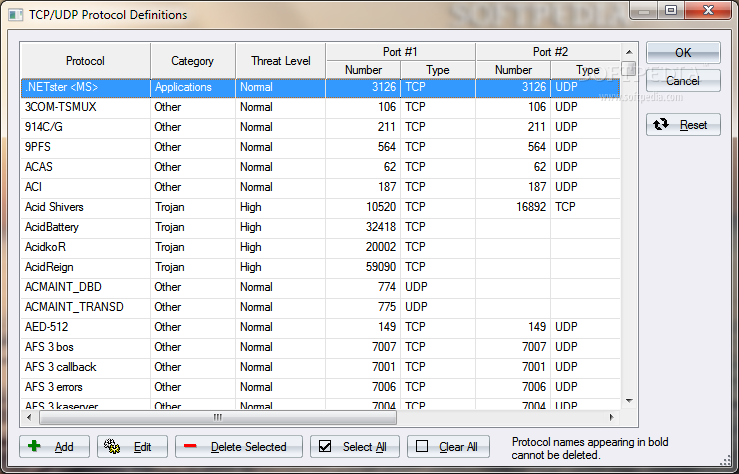739x474 pixels.
Task: Click the green plus Add icon
Action: pyautogui.click(x=34, y=446)
